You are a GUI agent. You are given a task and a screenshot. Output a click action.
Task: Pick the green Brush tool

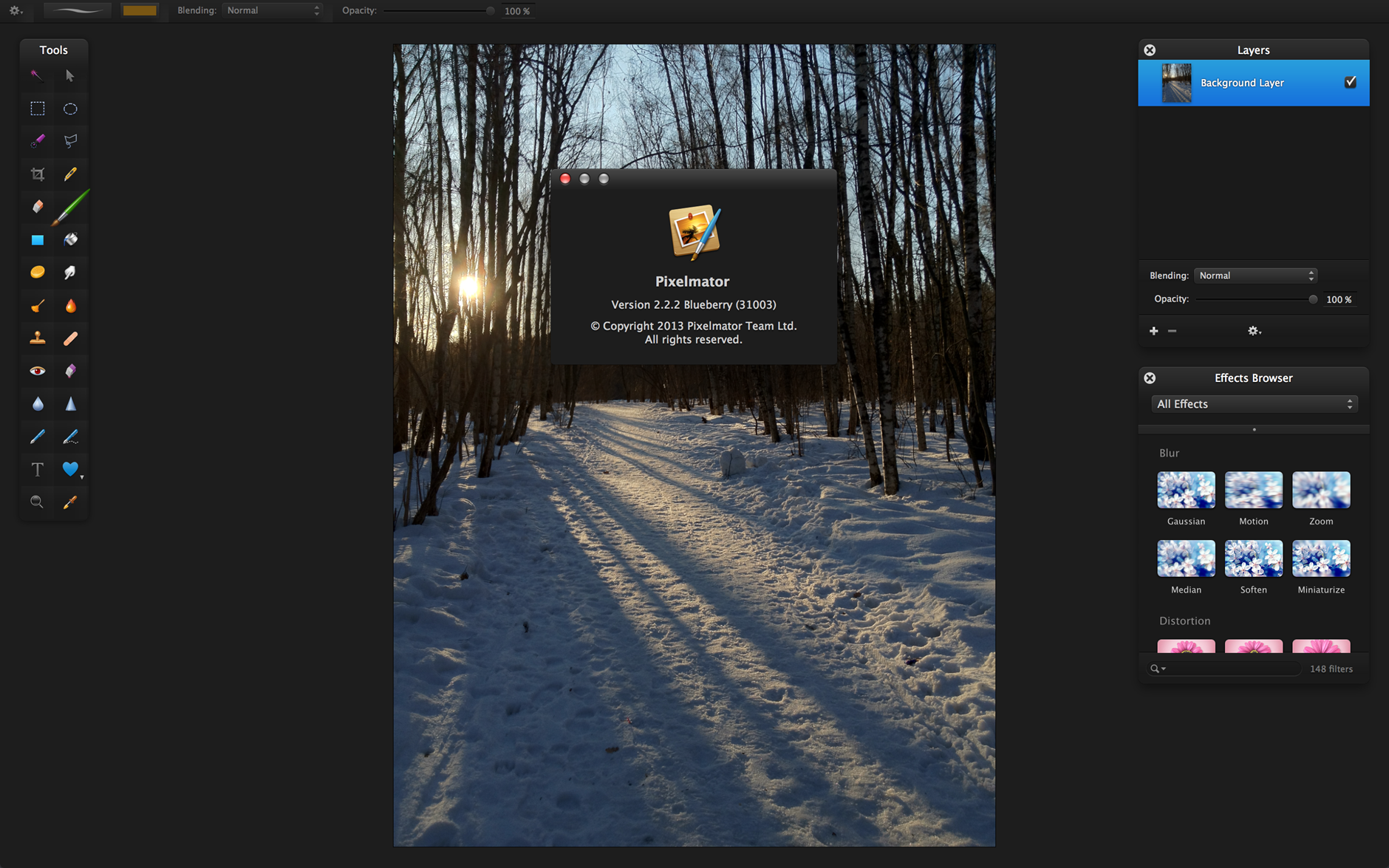[71, 207]
